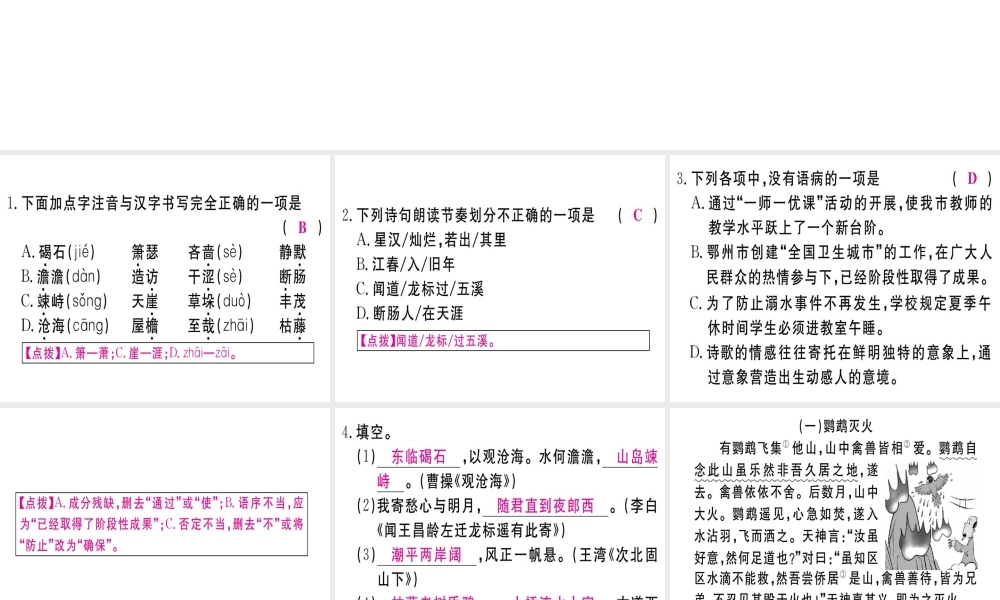Click 至哉(zhāi) in question 1
Viewport: 1000px width, 600px height.
click(x=221, y=326)
